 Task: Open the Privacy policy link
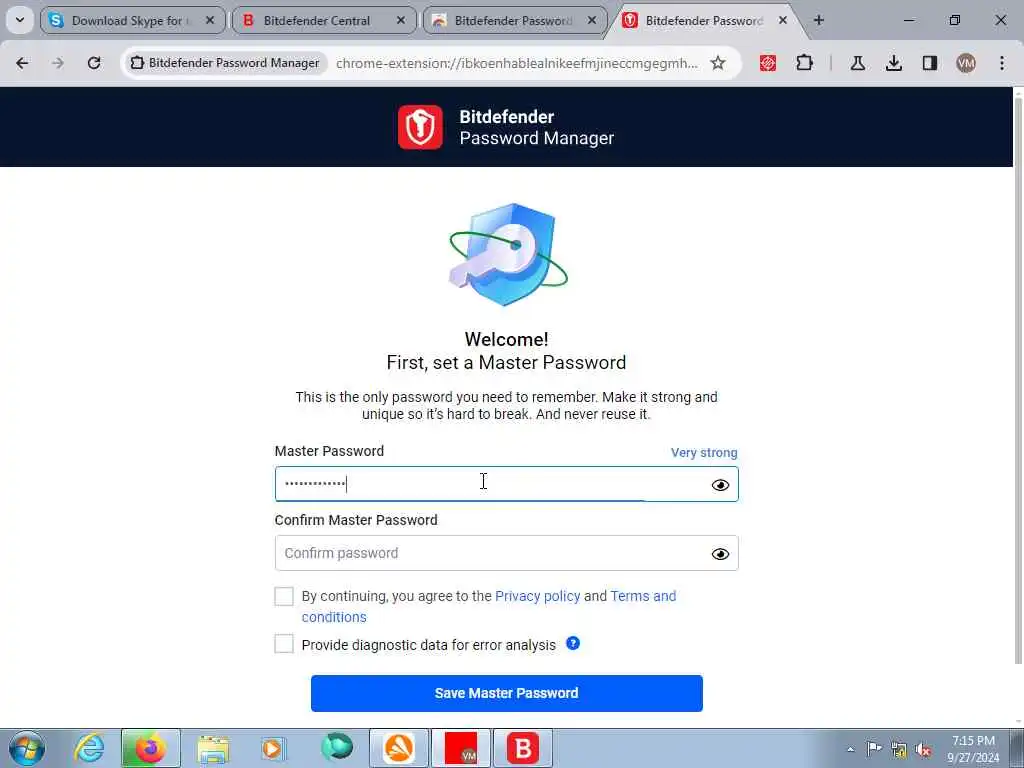(x=537, y=596)
